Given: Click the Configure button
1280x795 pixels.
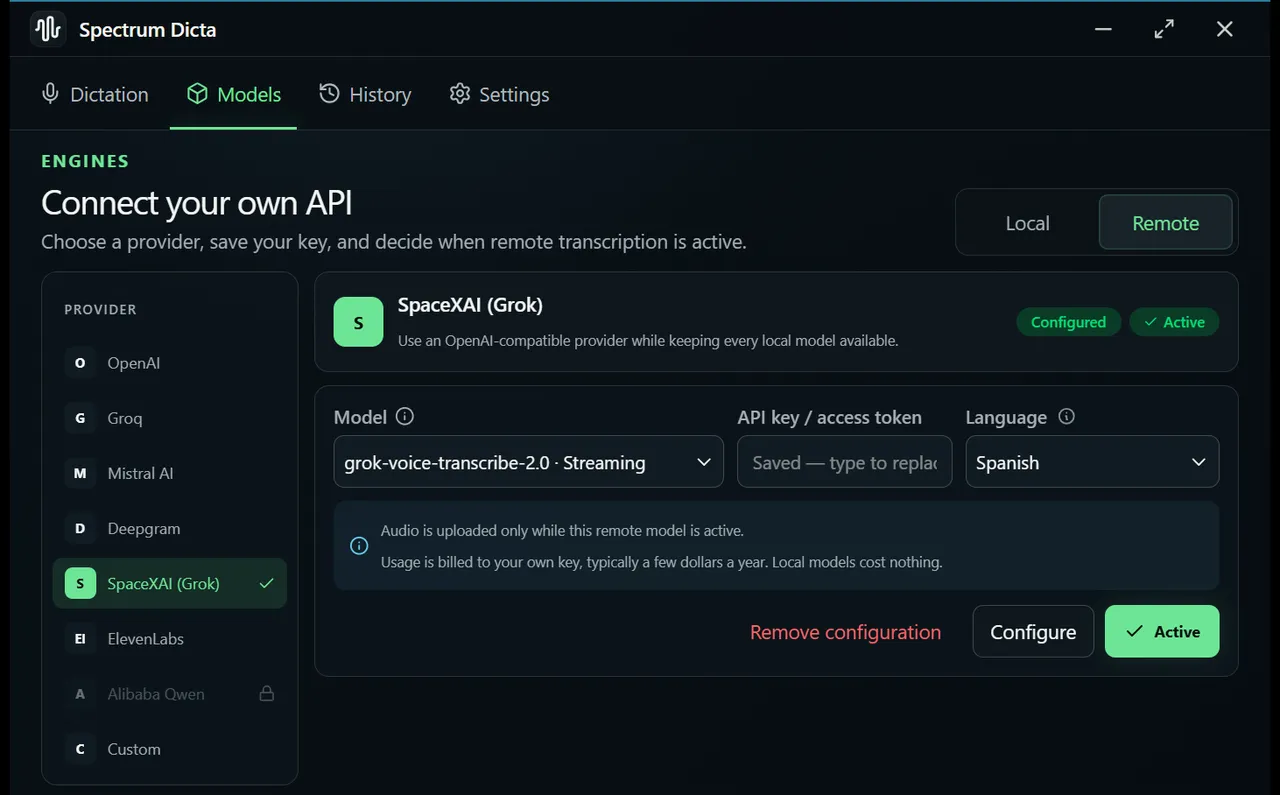Looking at the screenshot, I should (1033, 631).
